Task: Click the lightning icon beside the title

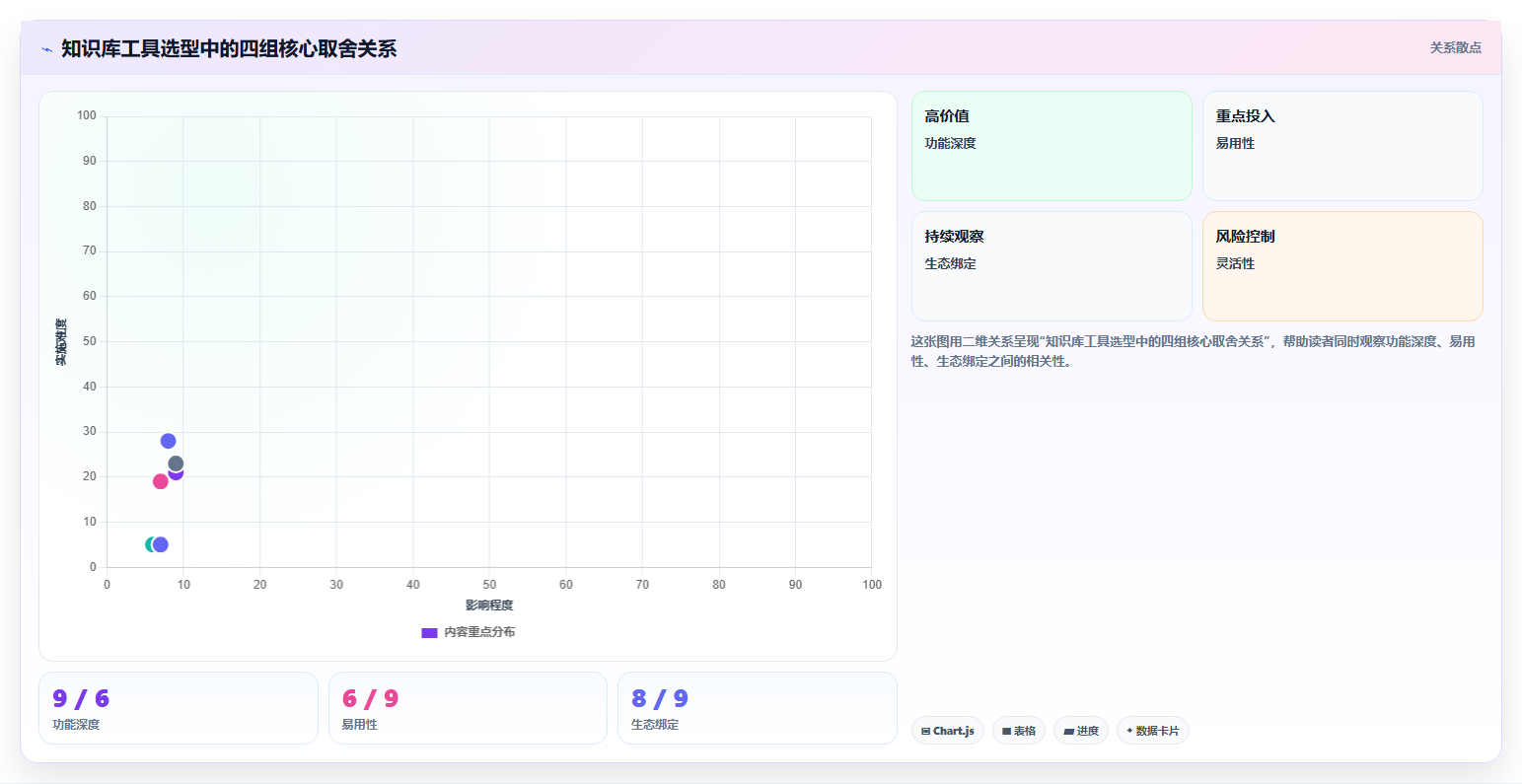Action: [x=46, y=49]
